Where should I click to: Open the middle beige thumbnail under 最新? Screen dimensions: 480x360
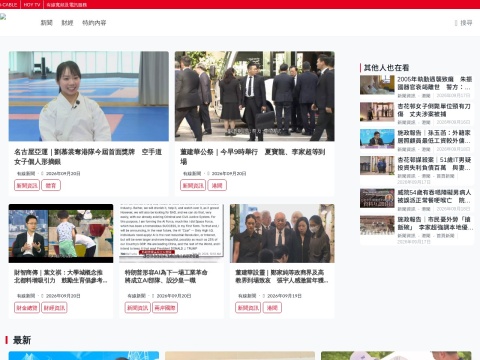[240, 355]
